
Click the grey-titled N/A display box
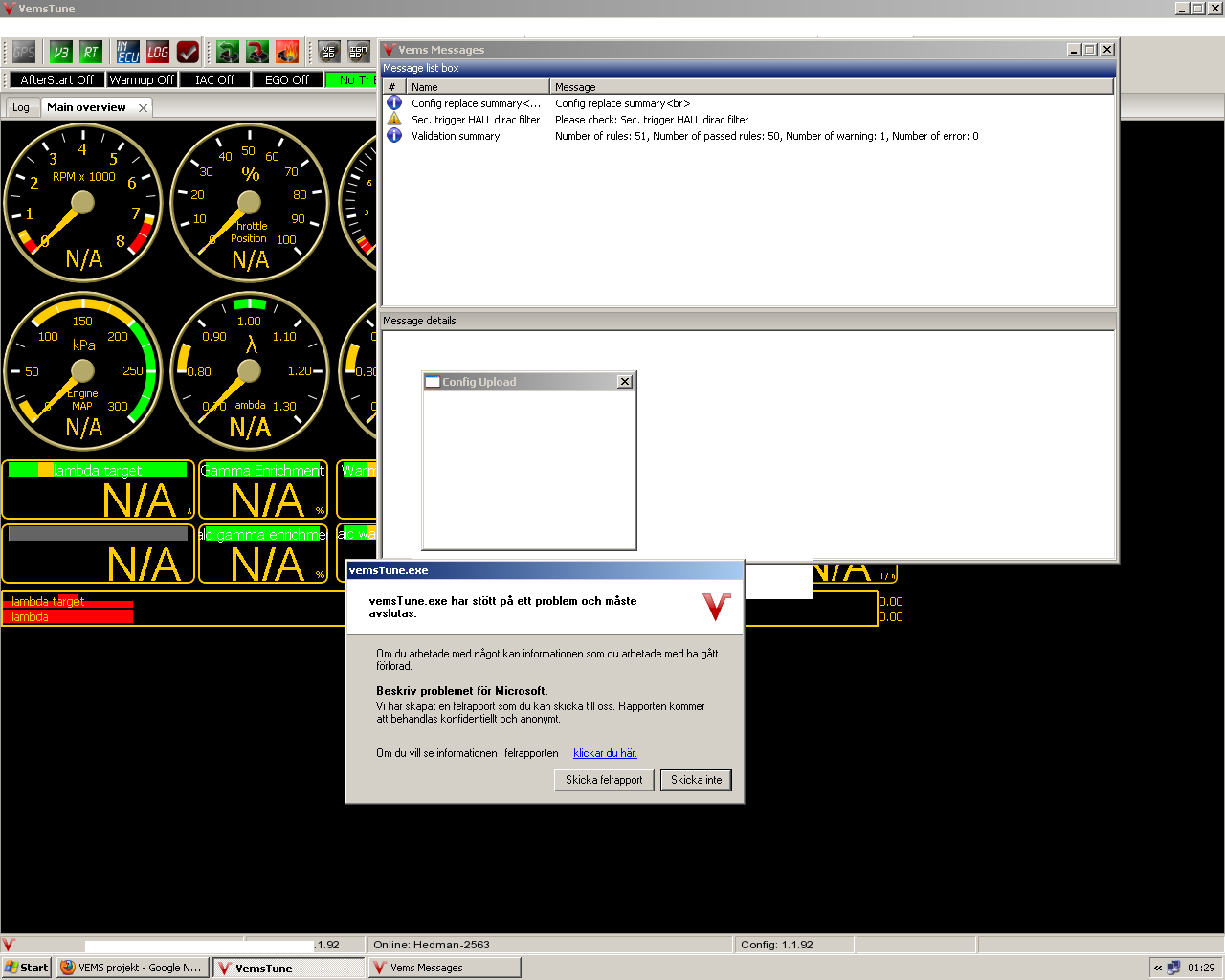pos(98,553)
